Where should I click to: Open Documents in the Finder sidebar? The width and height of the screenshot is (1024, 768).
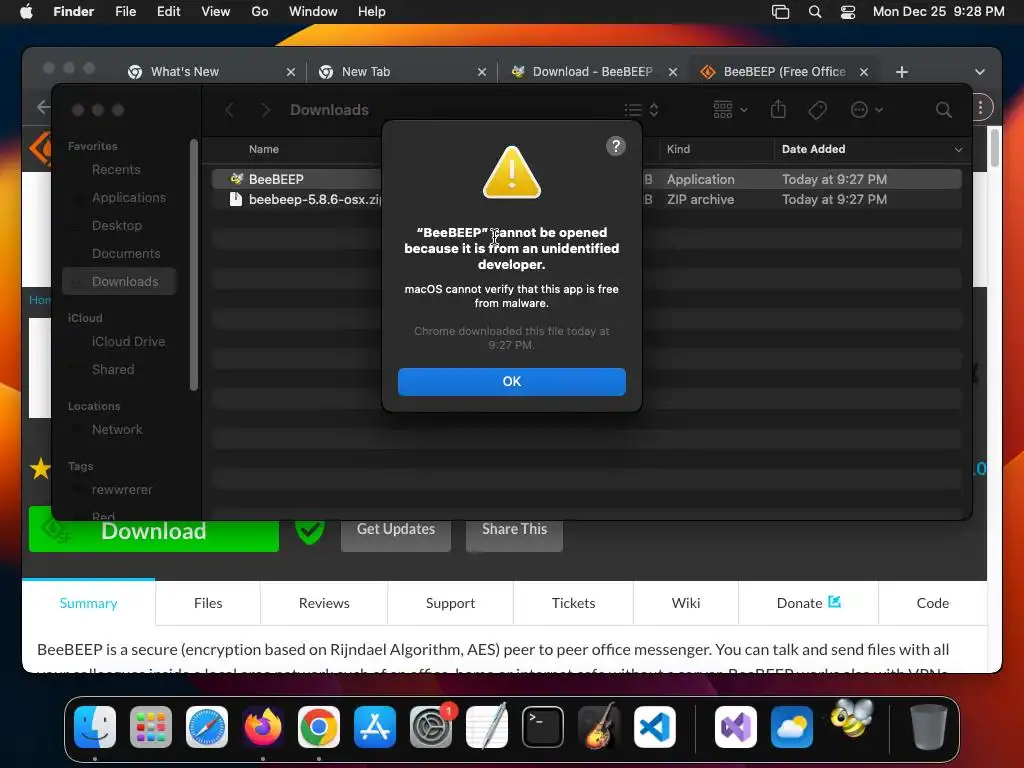125,253
